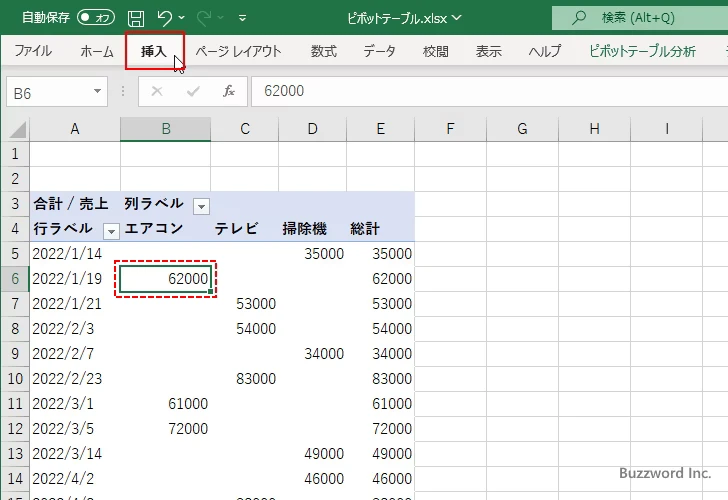Select column F header

(450, 129)
